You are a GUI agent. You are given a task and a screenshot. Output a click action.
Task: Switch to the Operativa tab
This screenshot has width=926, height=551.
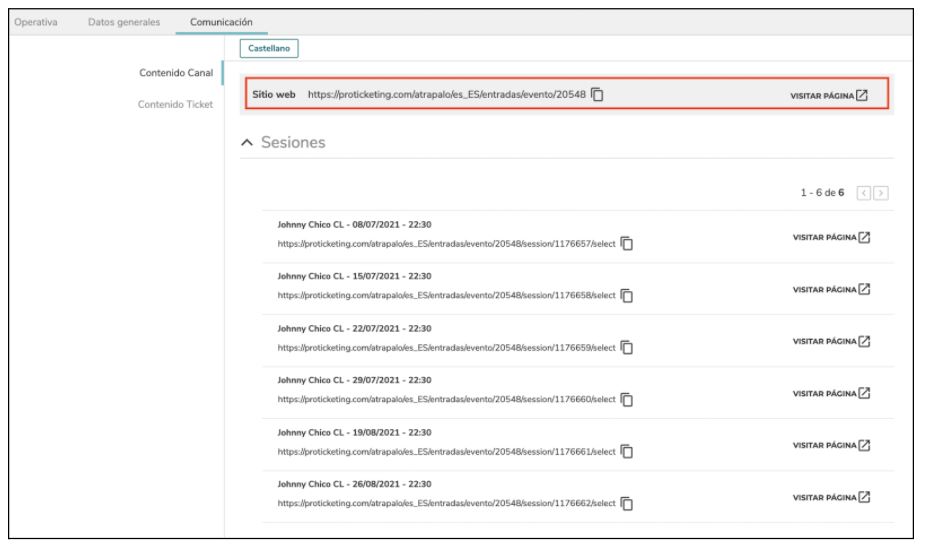point(36,22)
